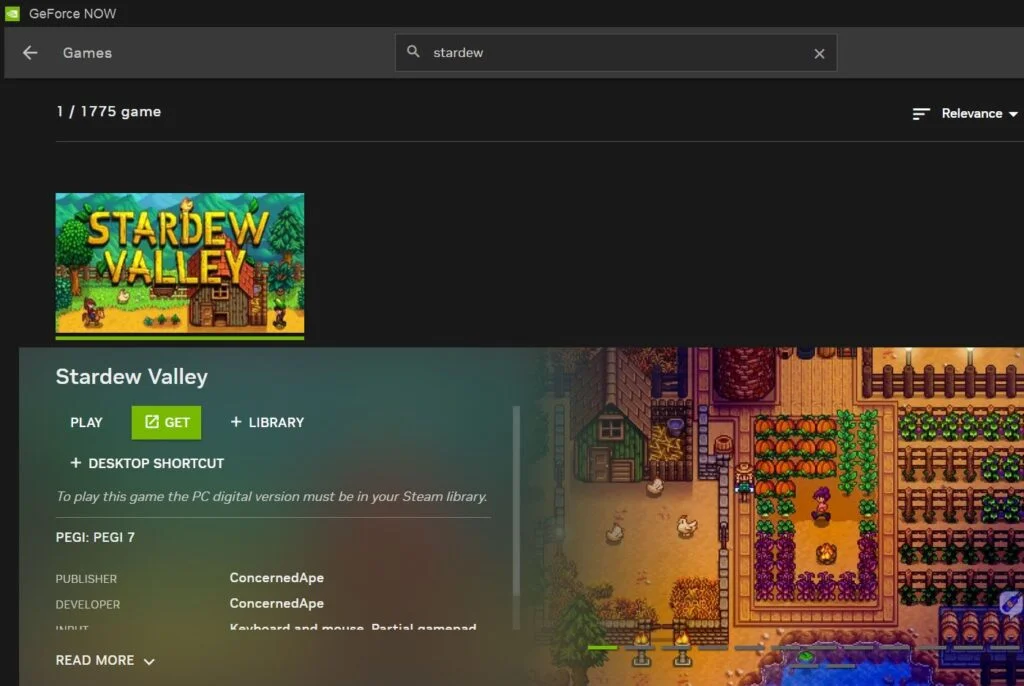Open the Relevance sort dropdown

tap(979, 114)
